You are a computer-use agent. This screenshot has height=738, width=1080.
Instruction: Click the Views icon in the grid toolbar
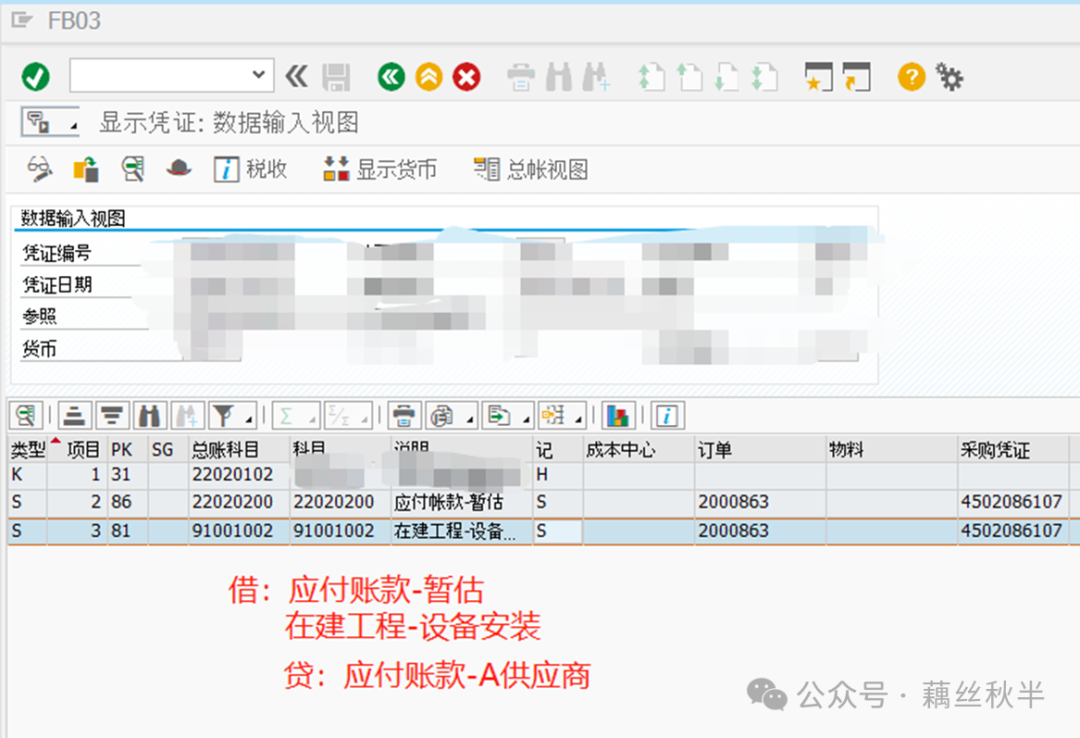[442, 416]
